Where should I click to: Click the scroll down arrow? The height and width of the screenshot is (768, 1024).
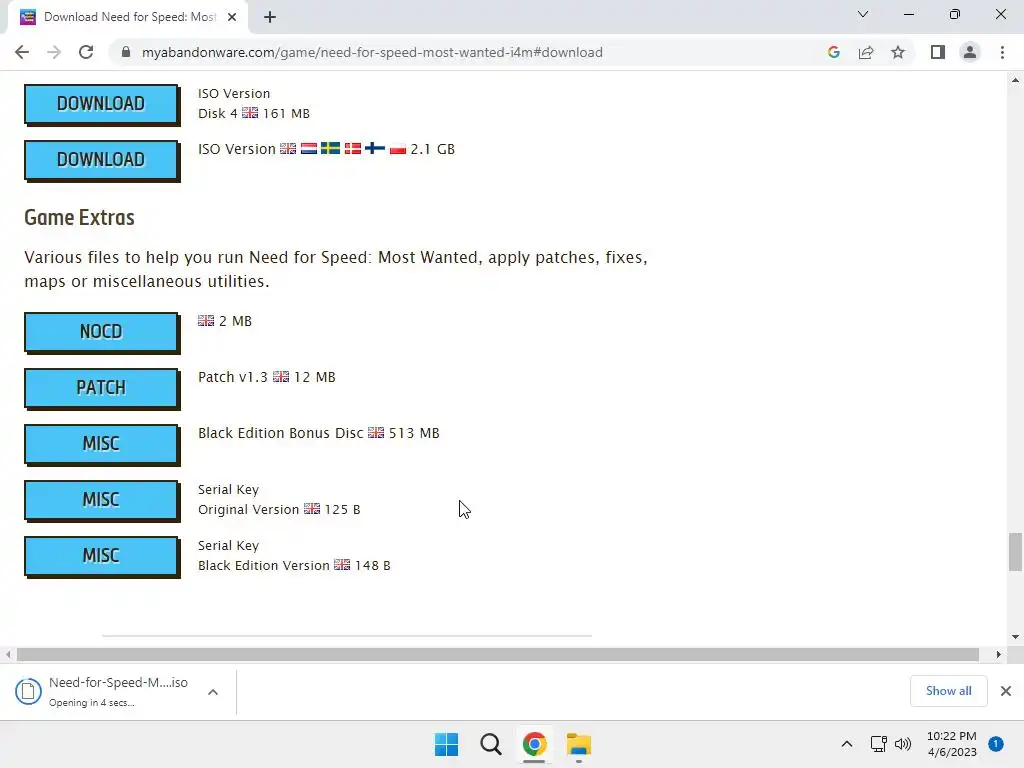[1015, 637]
